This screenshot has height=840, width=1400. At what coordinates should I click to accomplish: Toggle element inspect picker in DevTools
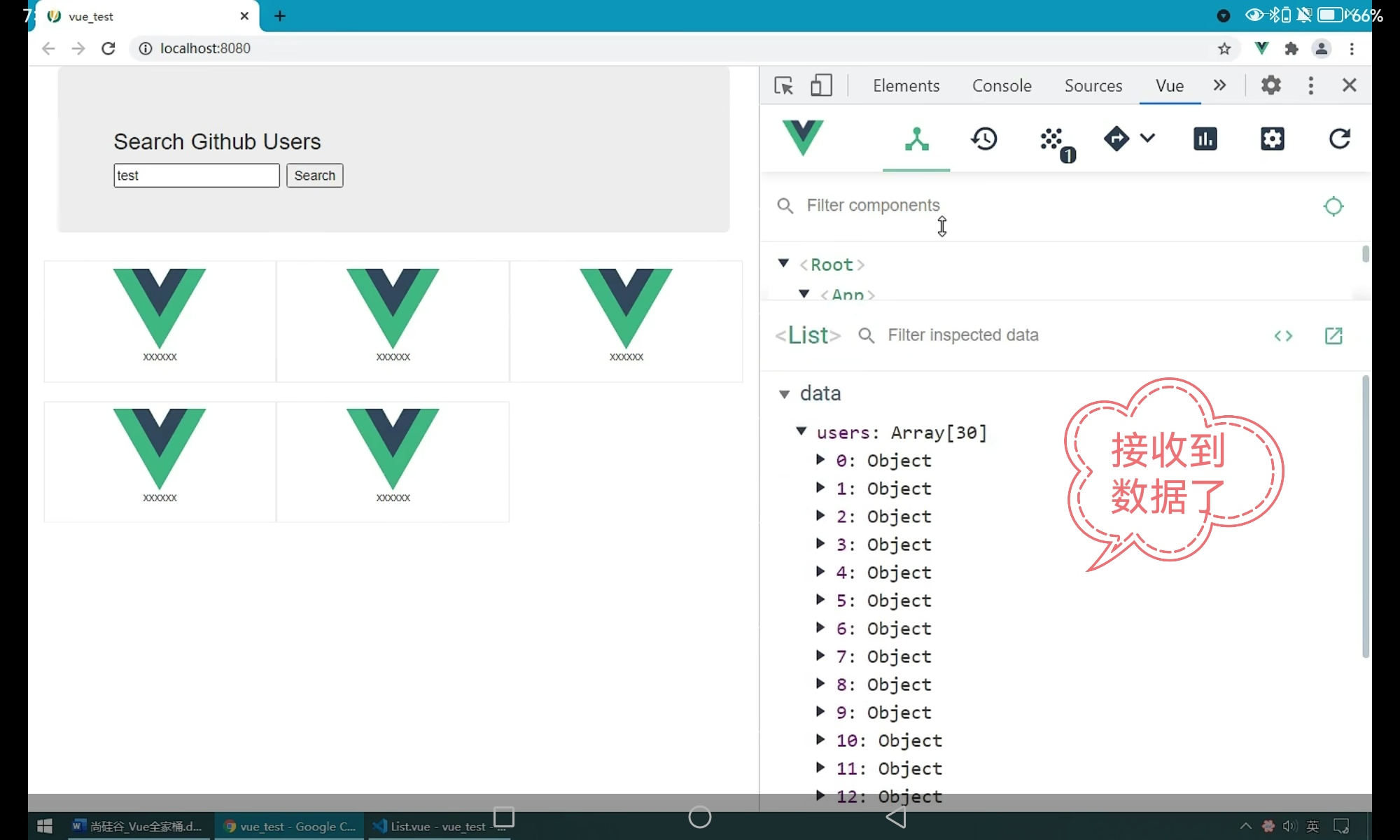point(784,85)
